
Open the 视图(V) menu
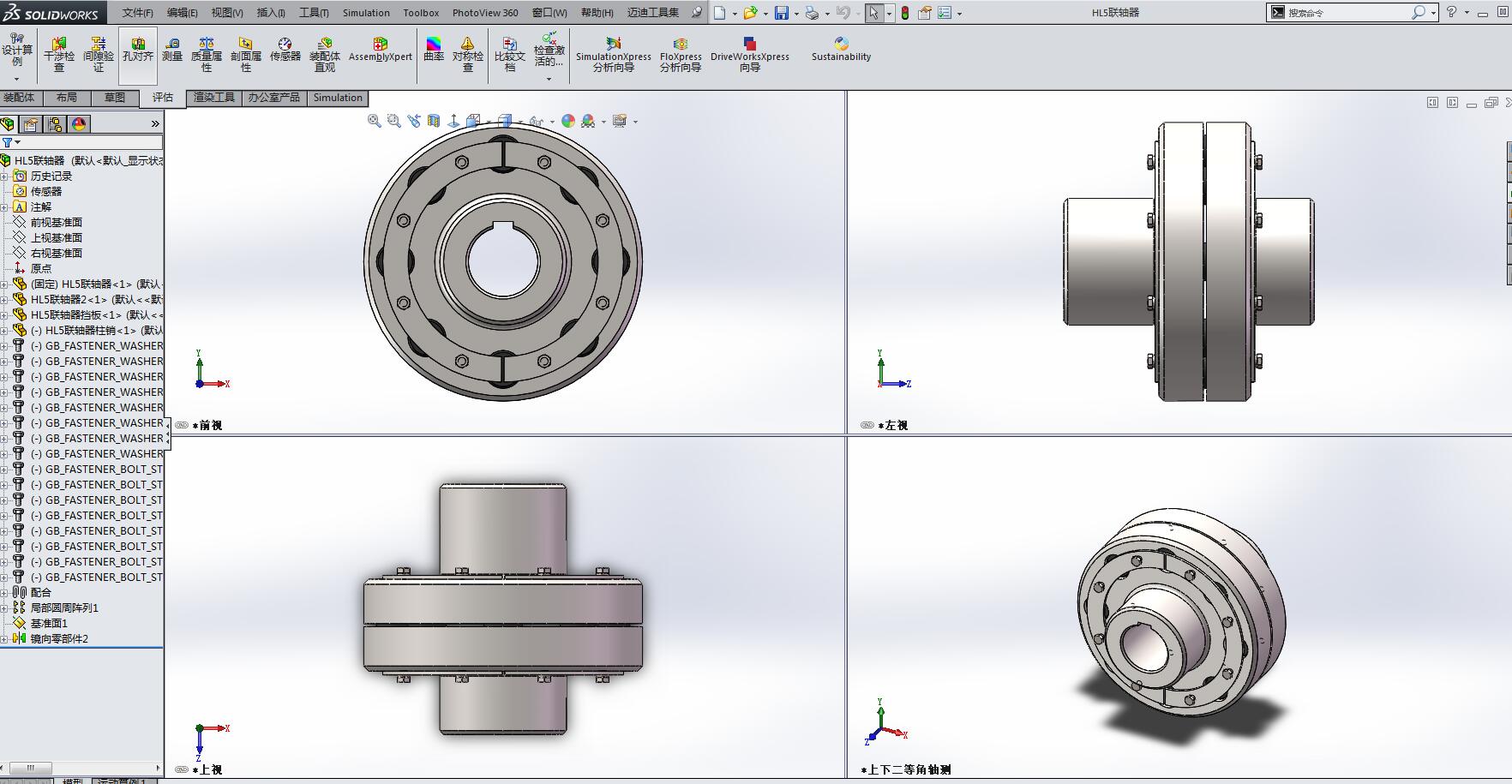227,13
